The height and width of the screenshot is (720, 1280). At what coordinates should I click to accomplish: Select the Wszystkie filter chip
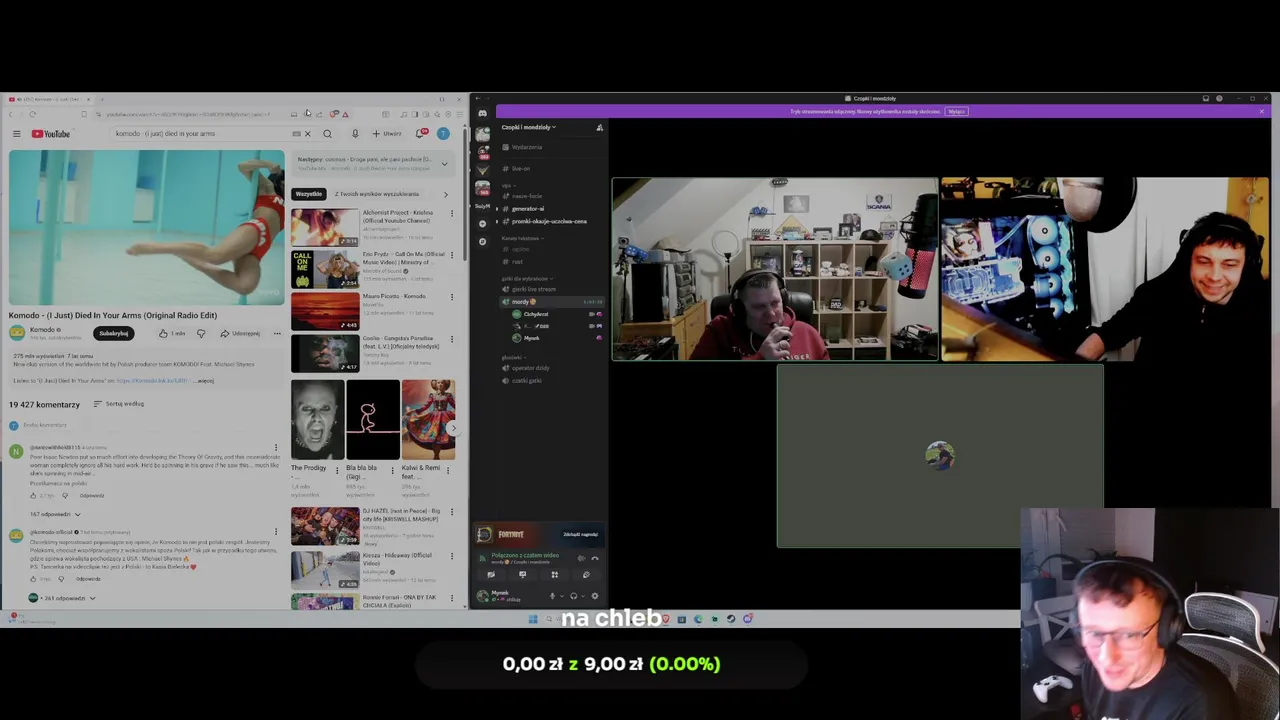point(309,194)
